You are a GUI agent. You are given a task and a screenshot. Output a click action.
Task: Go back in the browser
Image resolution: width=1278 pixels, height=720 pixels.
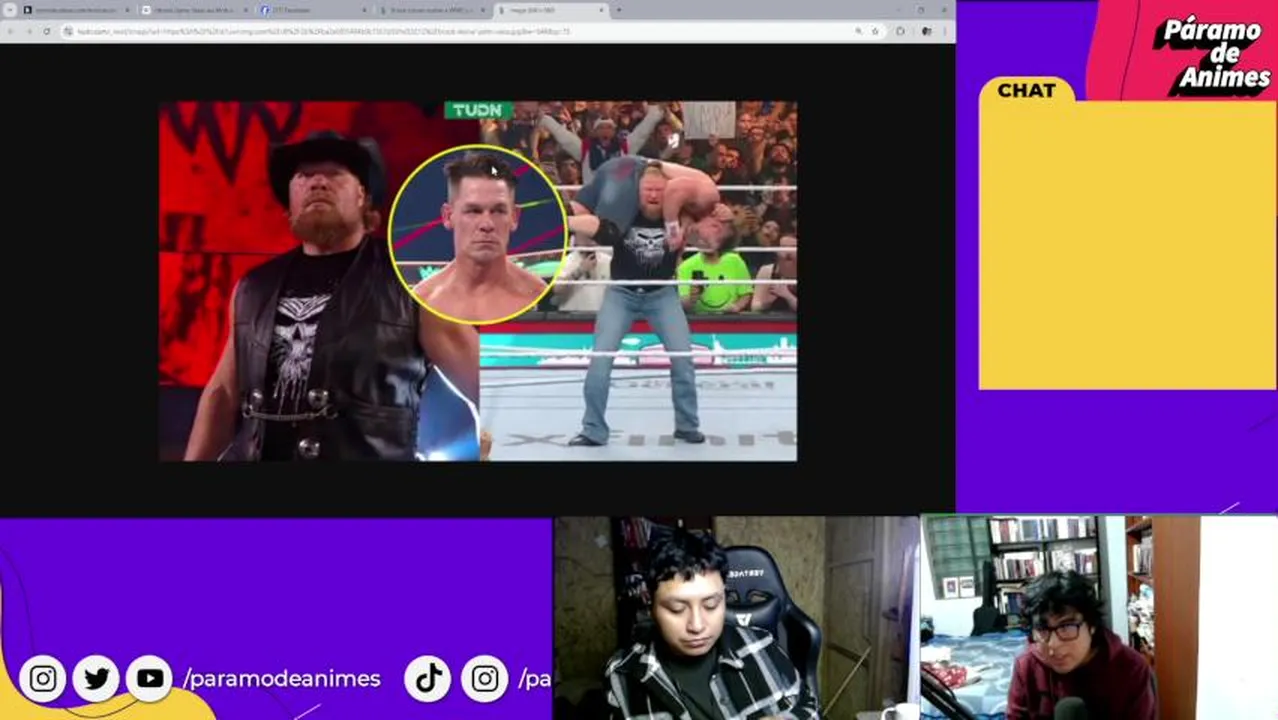click(x=10, y=31)
